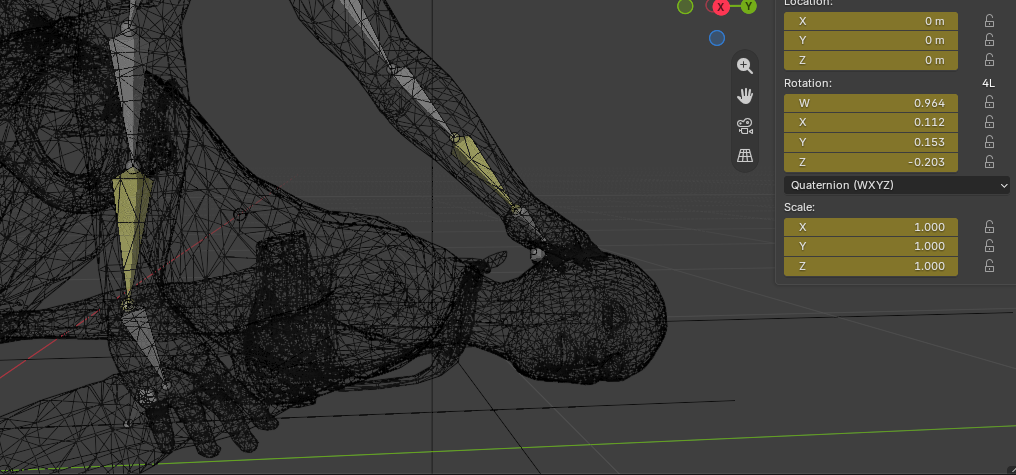
Task: Click the Scale Z field with 1.000
Action: click(x=871, y=266)
